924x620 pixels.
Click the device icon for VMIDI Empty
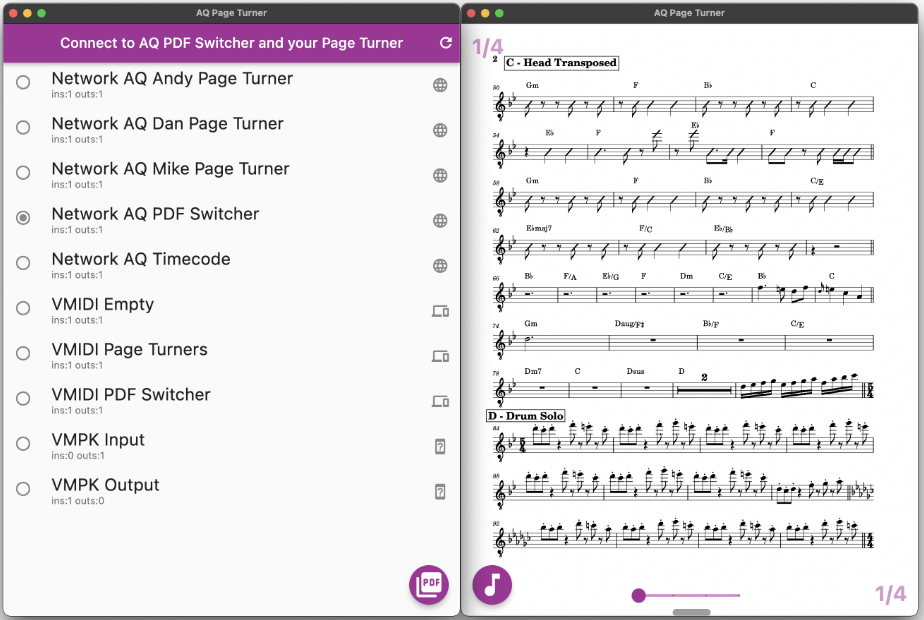click(x=440, y=311)
